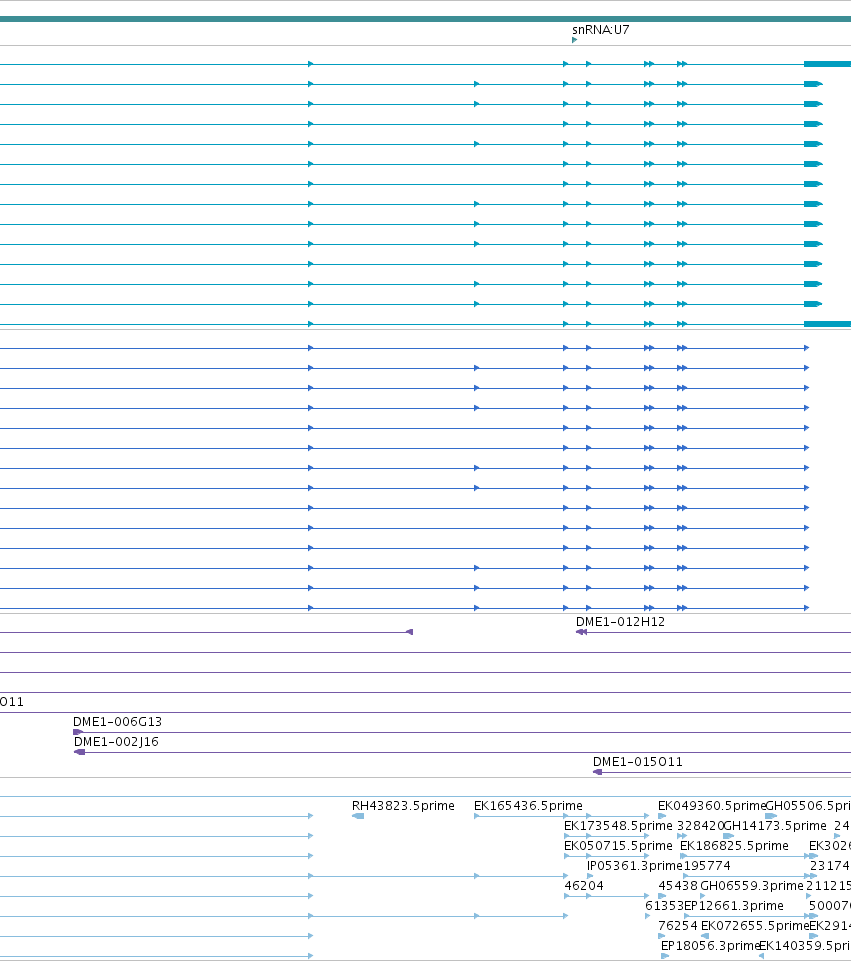Click the GH14173.5prime block glyph
851x961 pixels.
[x=728, y=836]
